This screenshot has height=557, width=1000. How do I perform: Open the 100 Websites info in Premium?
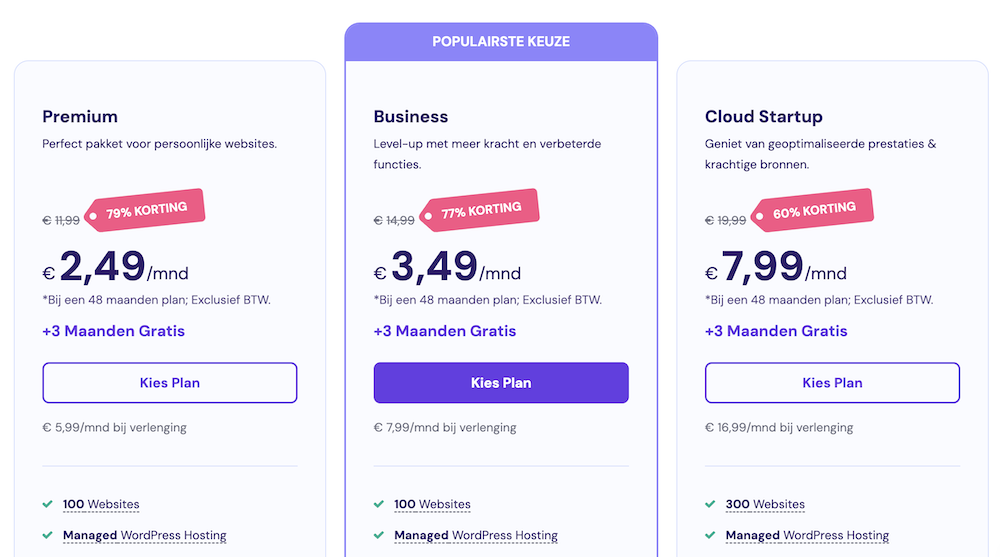coord(101,504)
